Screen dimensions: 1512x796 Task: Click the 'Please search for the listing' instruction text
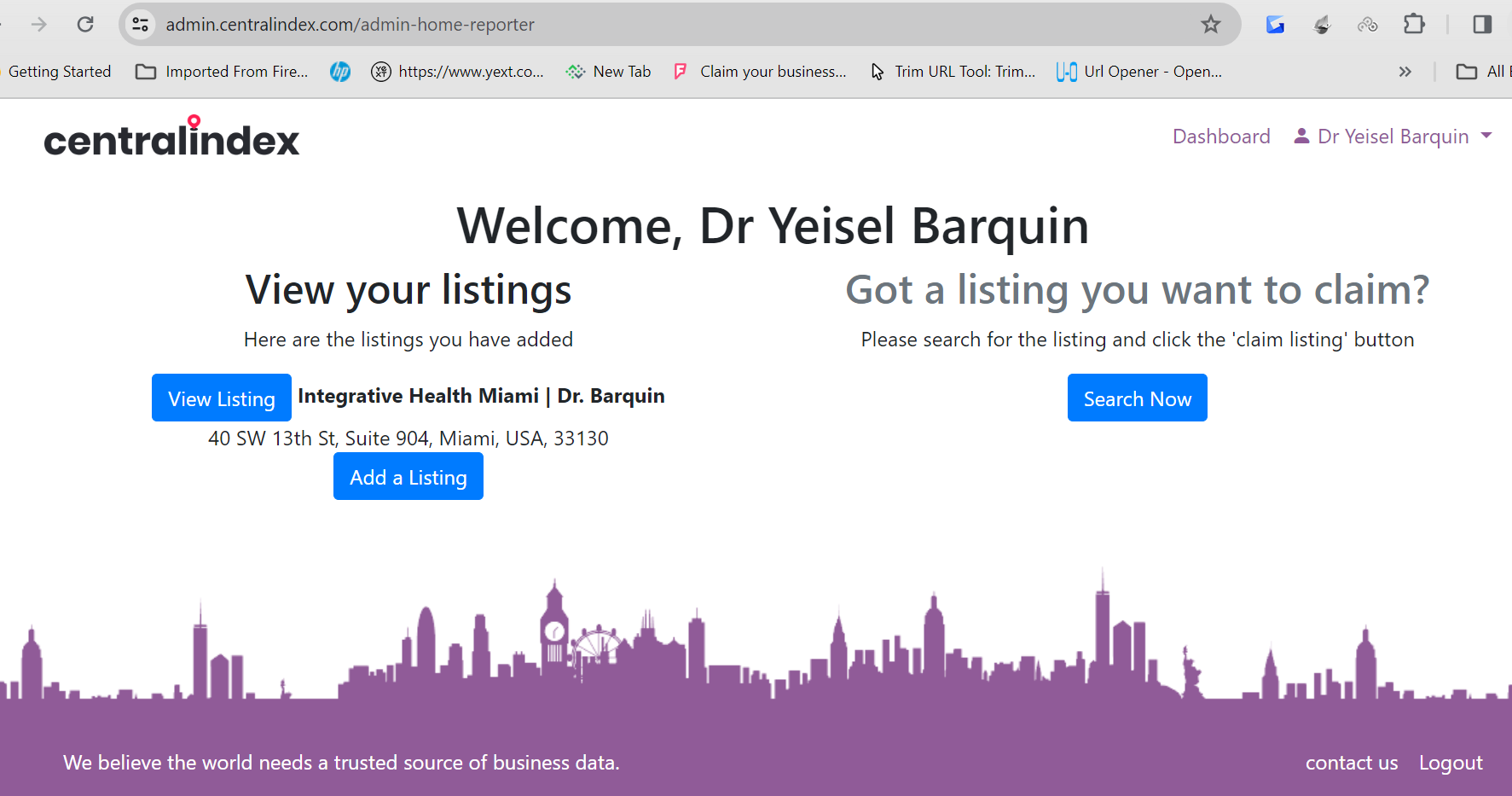tap(1138, 340)
